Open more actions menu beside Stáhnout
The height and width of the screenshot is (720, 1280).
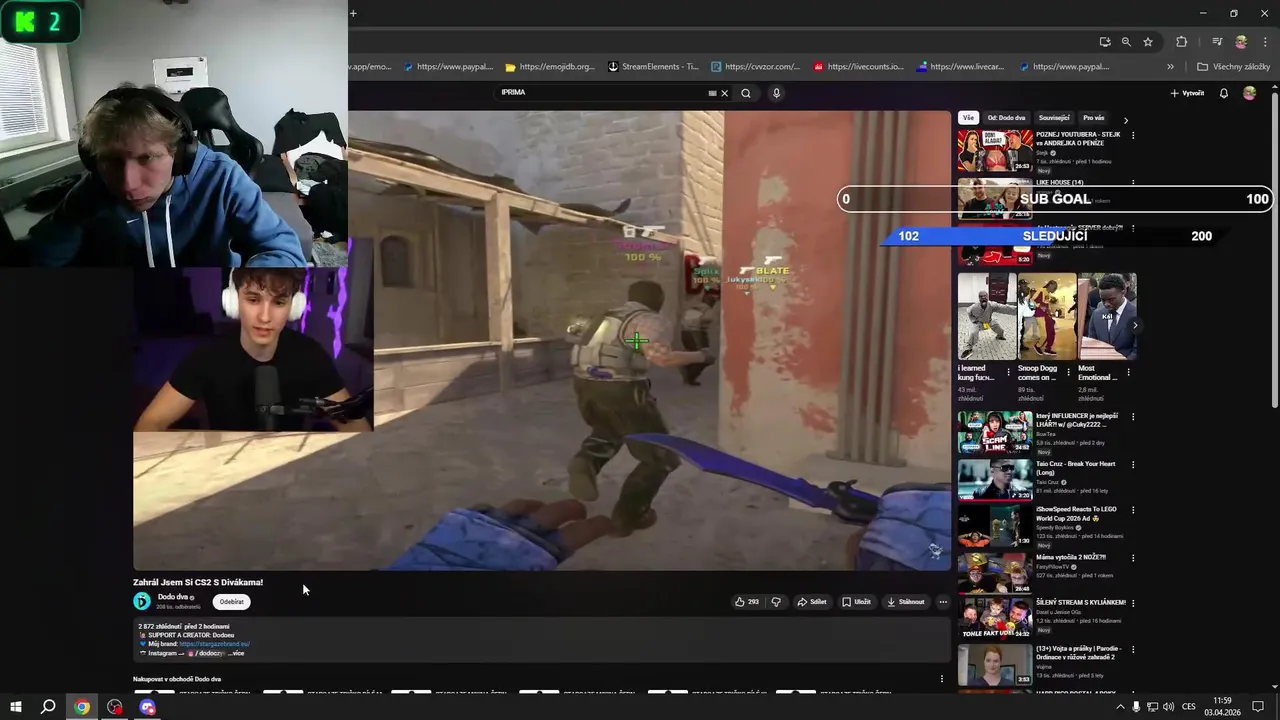pos(943,602)
